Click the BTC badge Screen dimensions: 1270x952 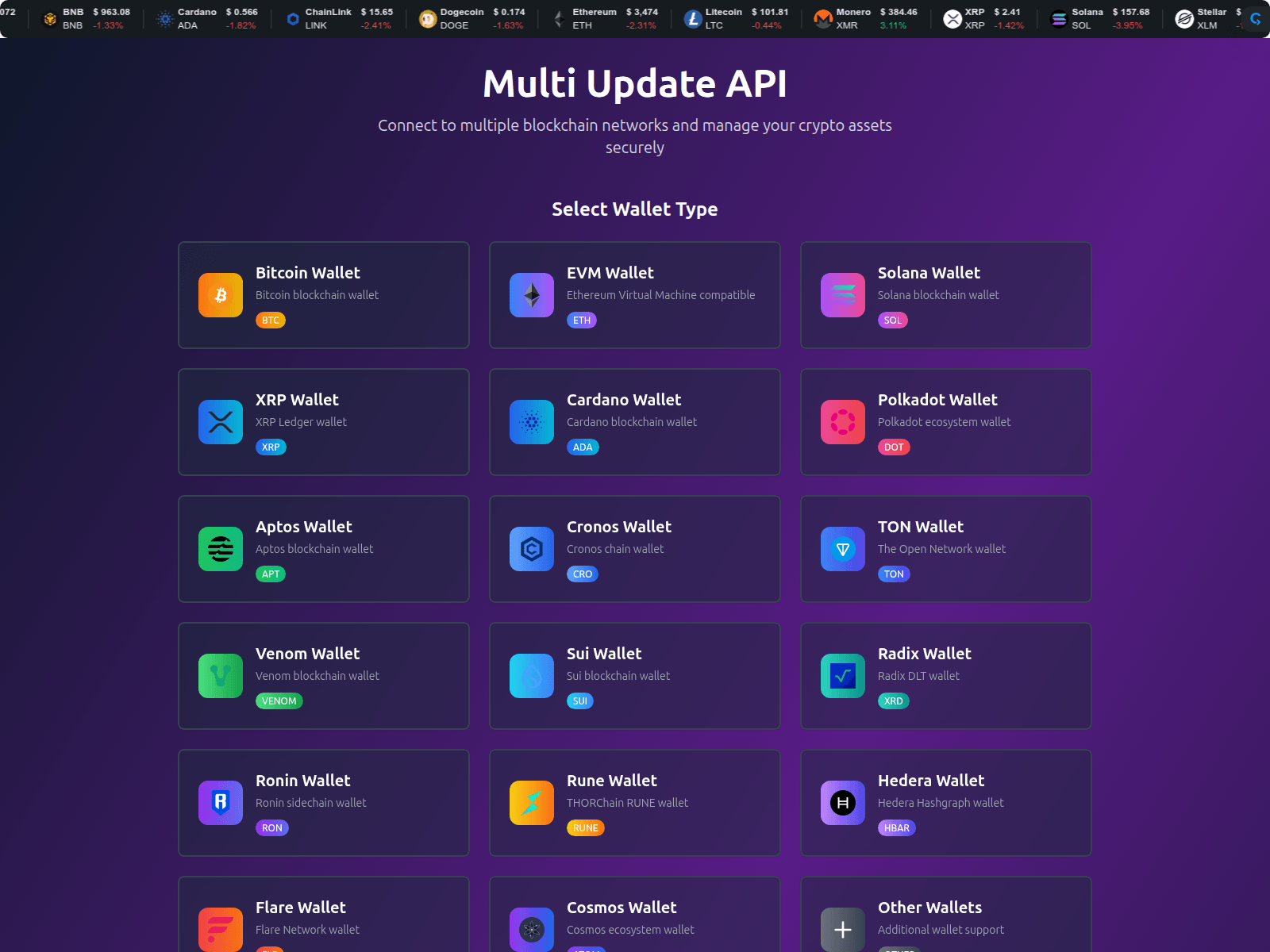[x=271, y=321]
